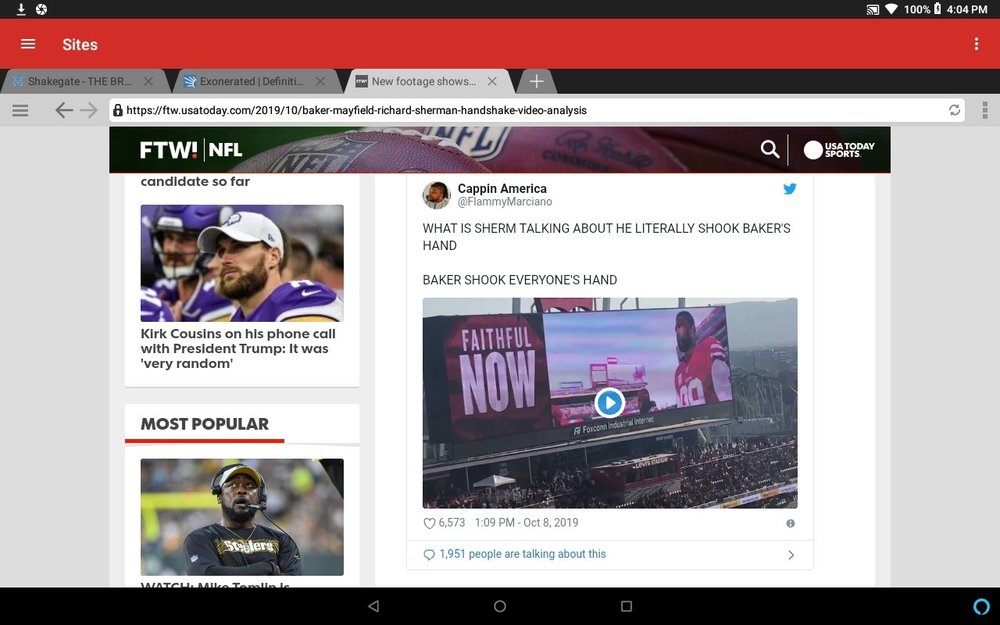Click the Twitter bird icon
Image resolution: width=1000 pixels, height=625 pixels.
point(790,189)
